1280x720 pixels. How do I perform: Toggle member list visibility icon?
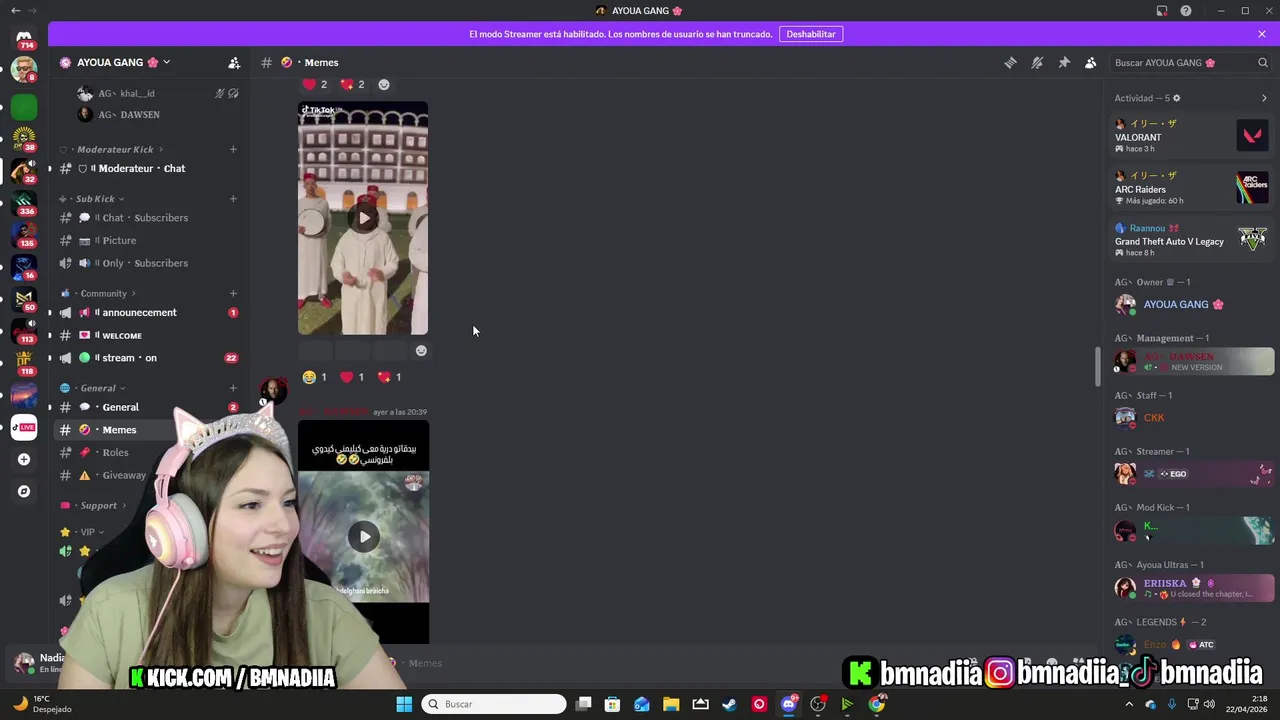tap(1091, 62)
